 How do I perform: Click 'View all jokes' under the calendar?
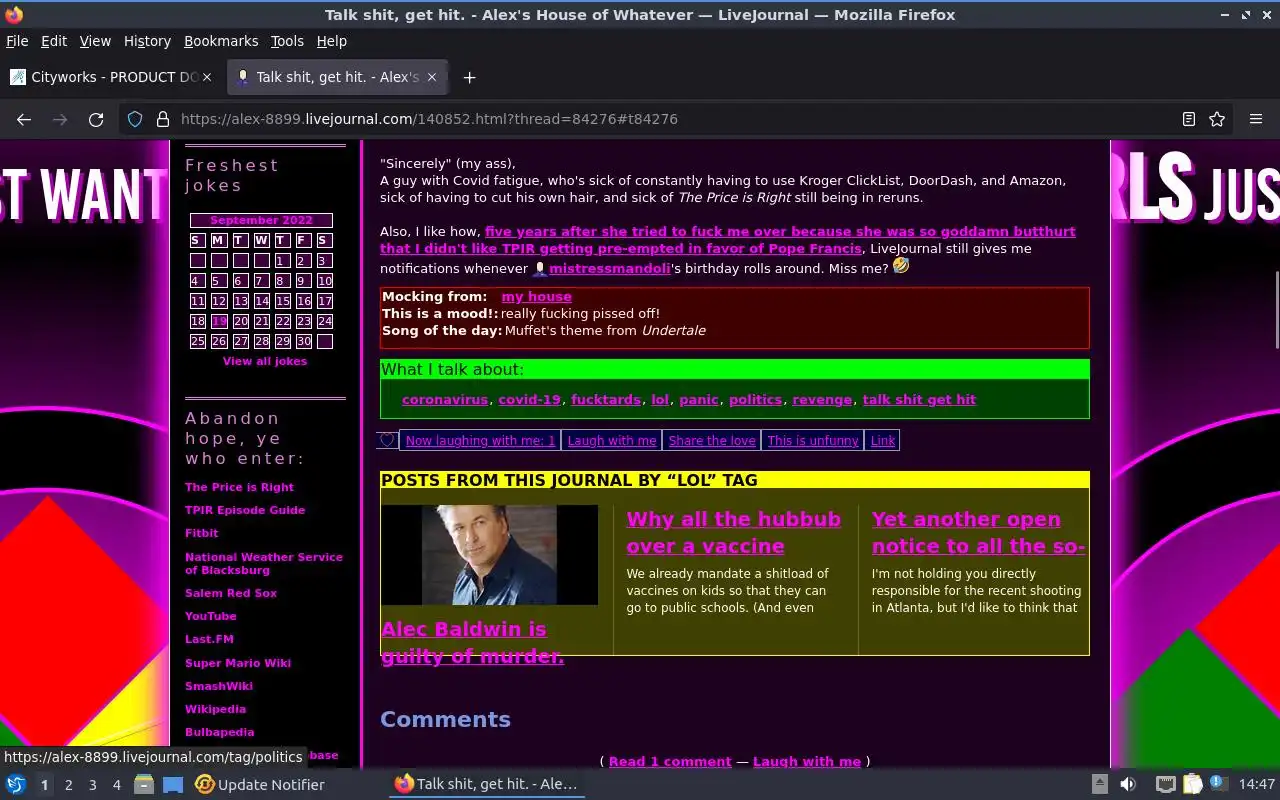(x=265, y=361)
